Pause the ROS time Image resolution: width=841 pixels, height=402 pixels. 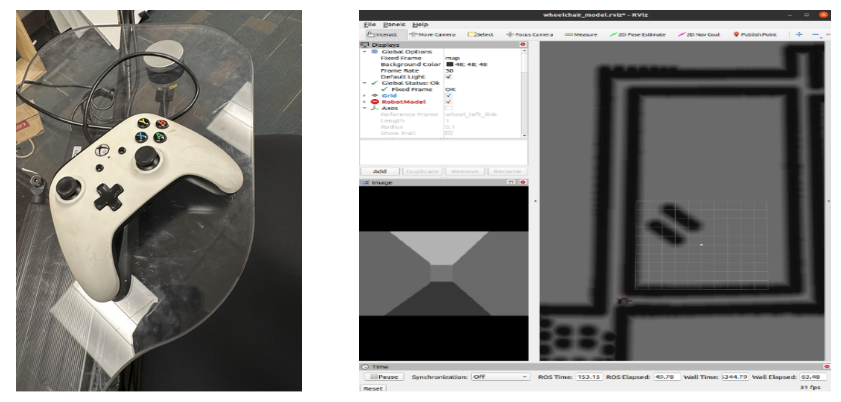[x=385, y=377]
